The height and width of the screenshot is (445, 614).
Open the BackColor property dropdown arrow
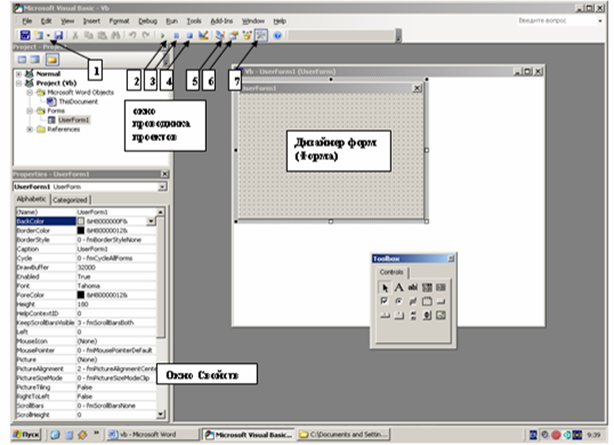click(150, 220)
